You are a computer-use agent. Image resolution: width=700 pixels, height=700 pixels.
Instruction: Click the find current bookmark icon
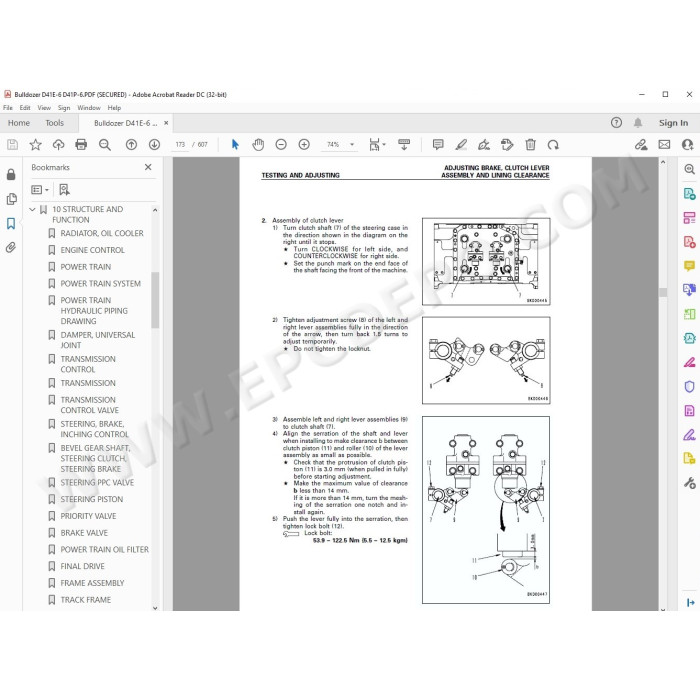click(64, 190)
